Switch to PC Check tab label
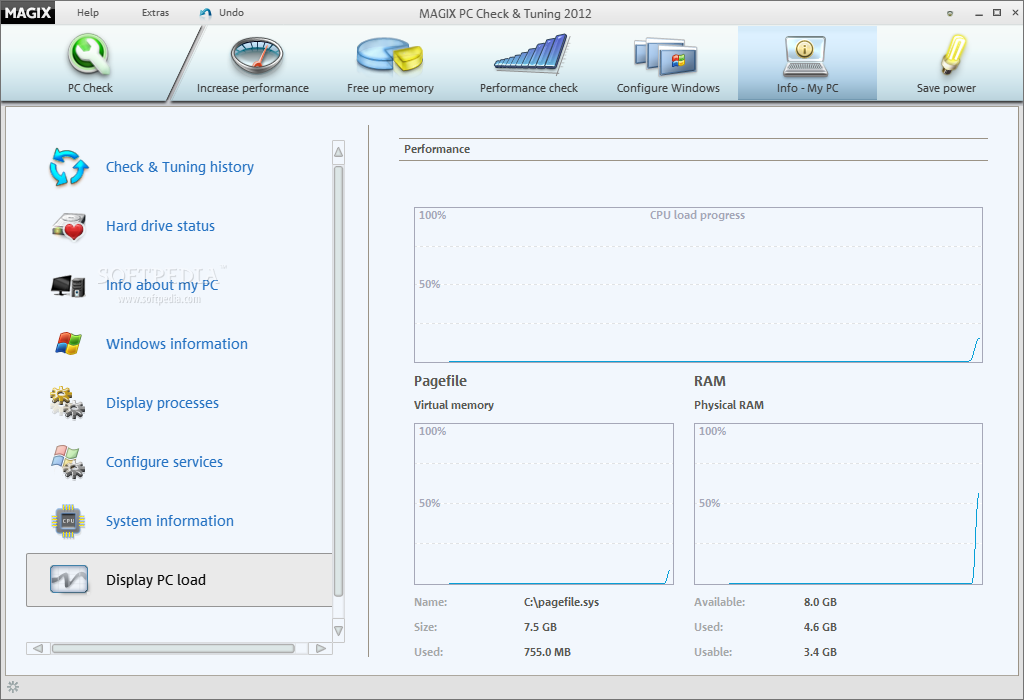 coord(90,88)
